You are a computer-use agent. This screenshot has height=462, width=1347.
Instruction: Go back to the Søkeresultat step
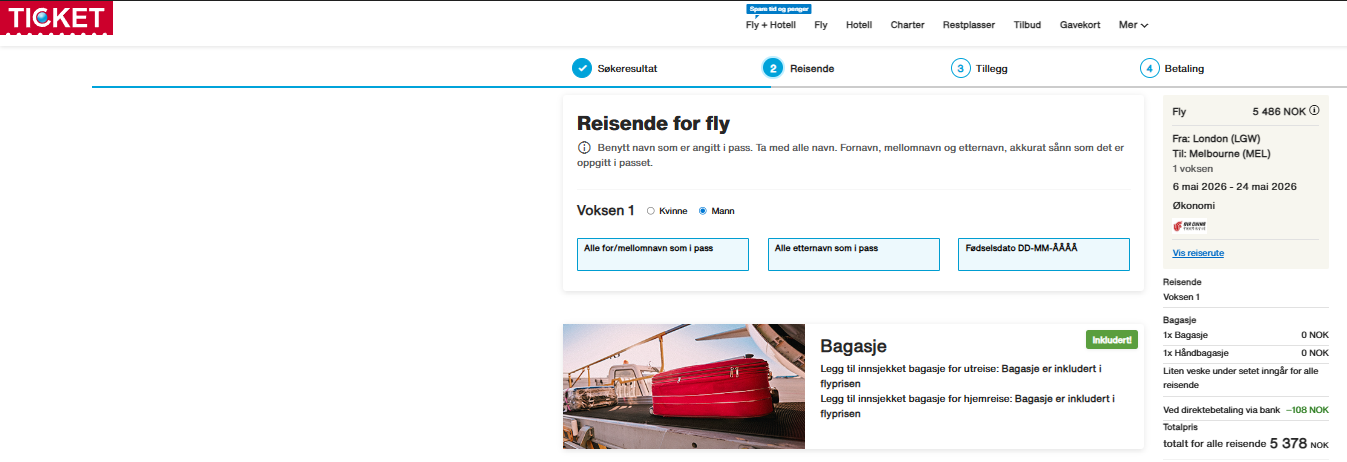point(628,69)
